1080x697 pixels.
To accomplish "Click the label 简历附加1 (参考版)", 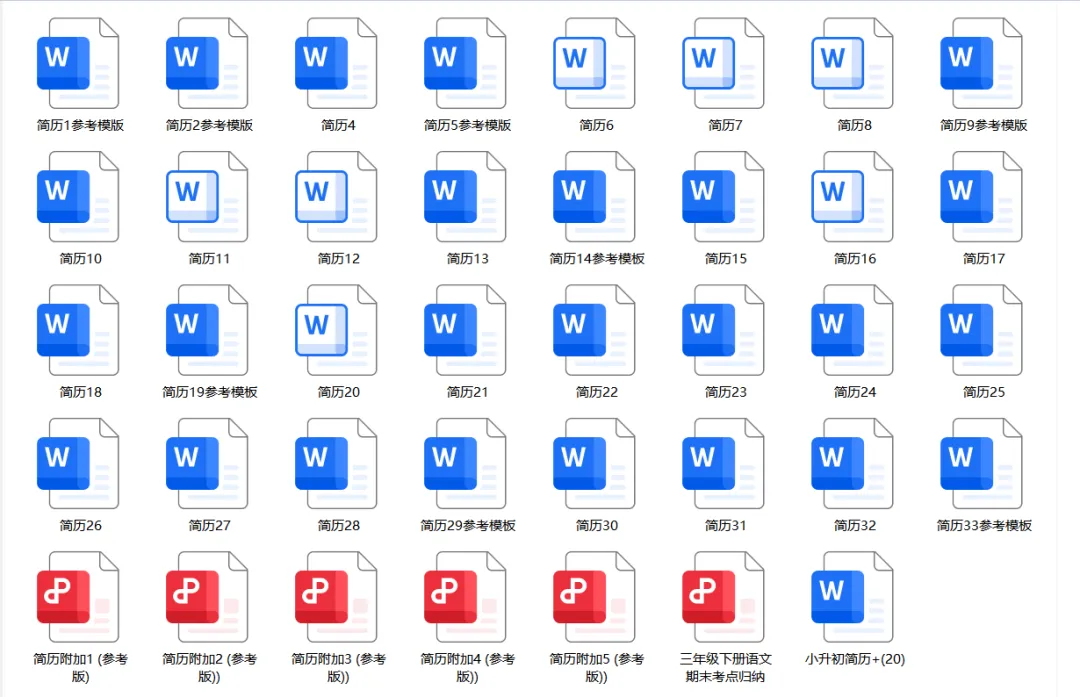I will pyautogui.click(x=81, y=667).
